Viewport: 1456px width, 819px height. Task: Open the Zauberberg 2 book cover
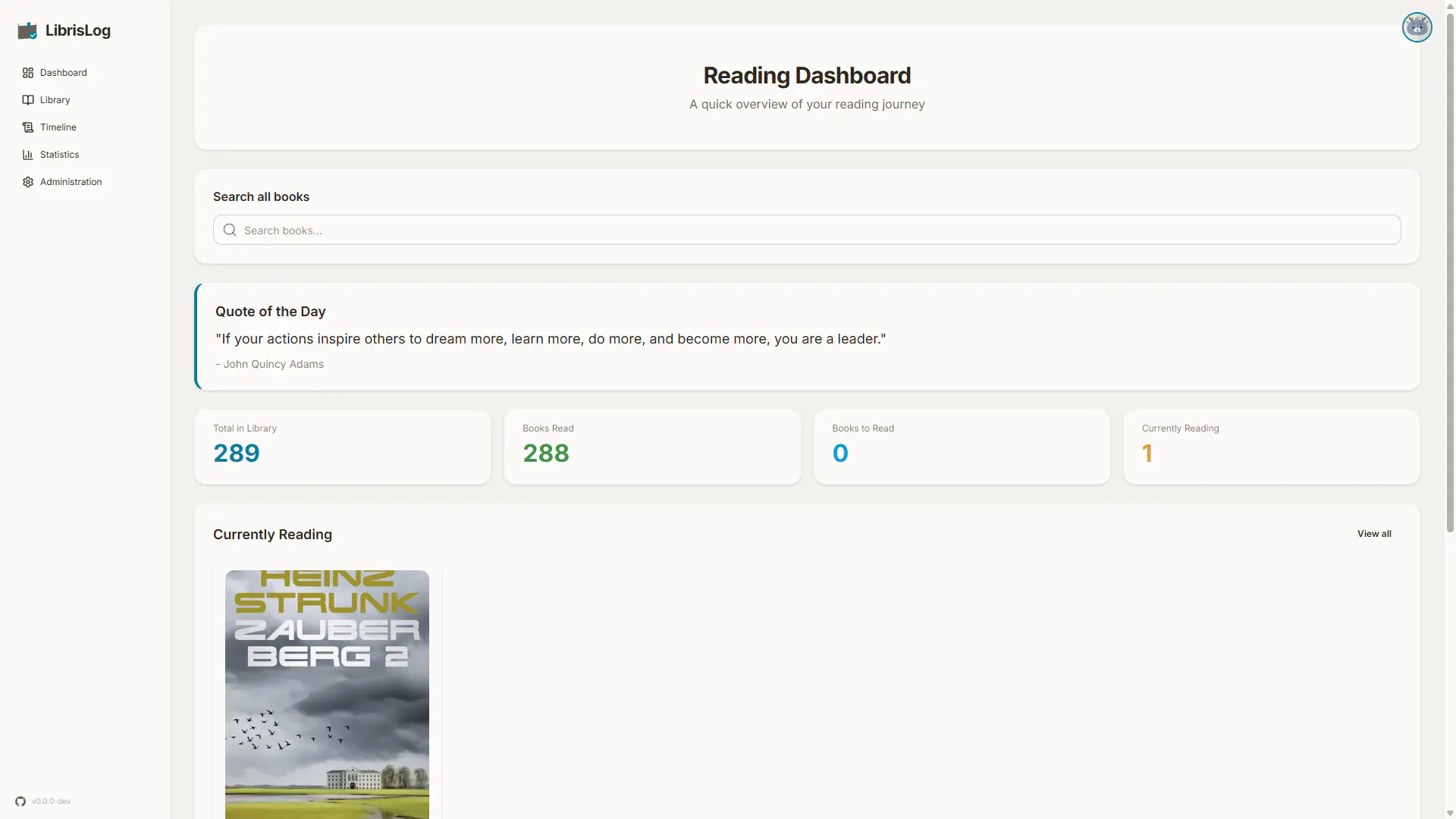click(x=327, y=694)
